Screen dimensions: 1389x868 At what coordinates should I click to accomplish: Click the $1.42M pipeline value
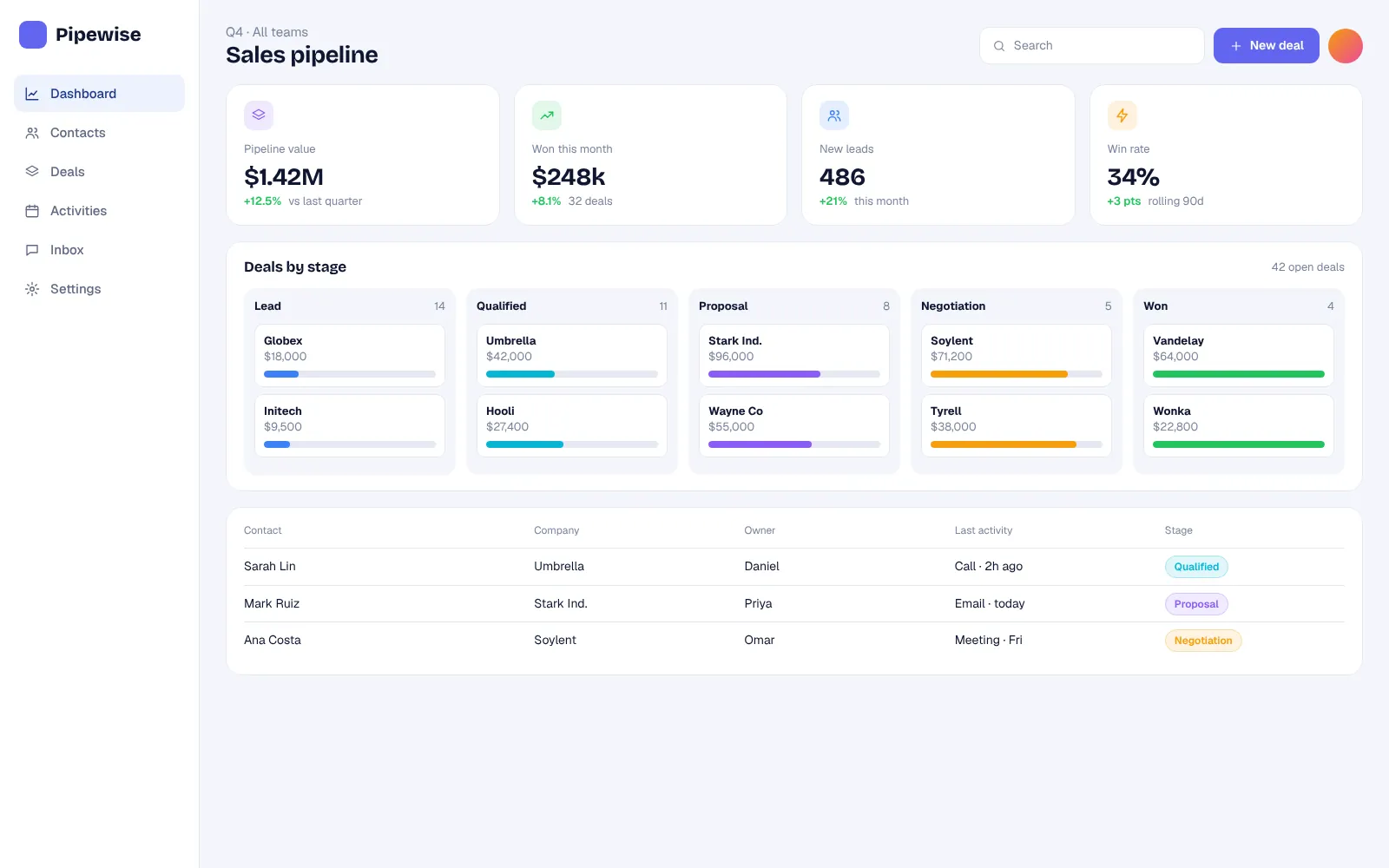pos(284,177)
